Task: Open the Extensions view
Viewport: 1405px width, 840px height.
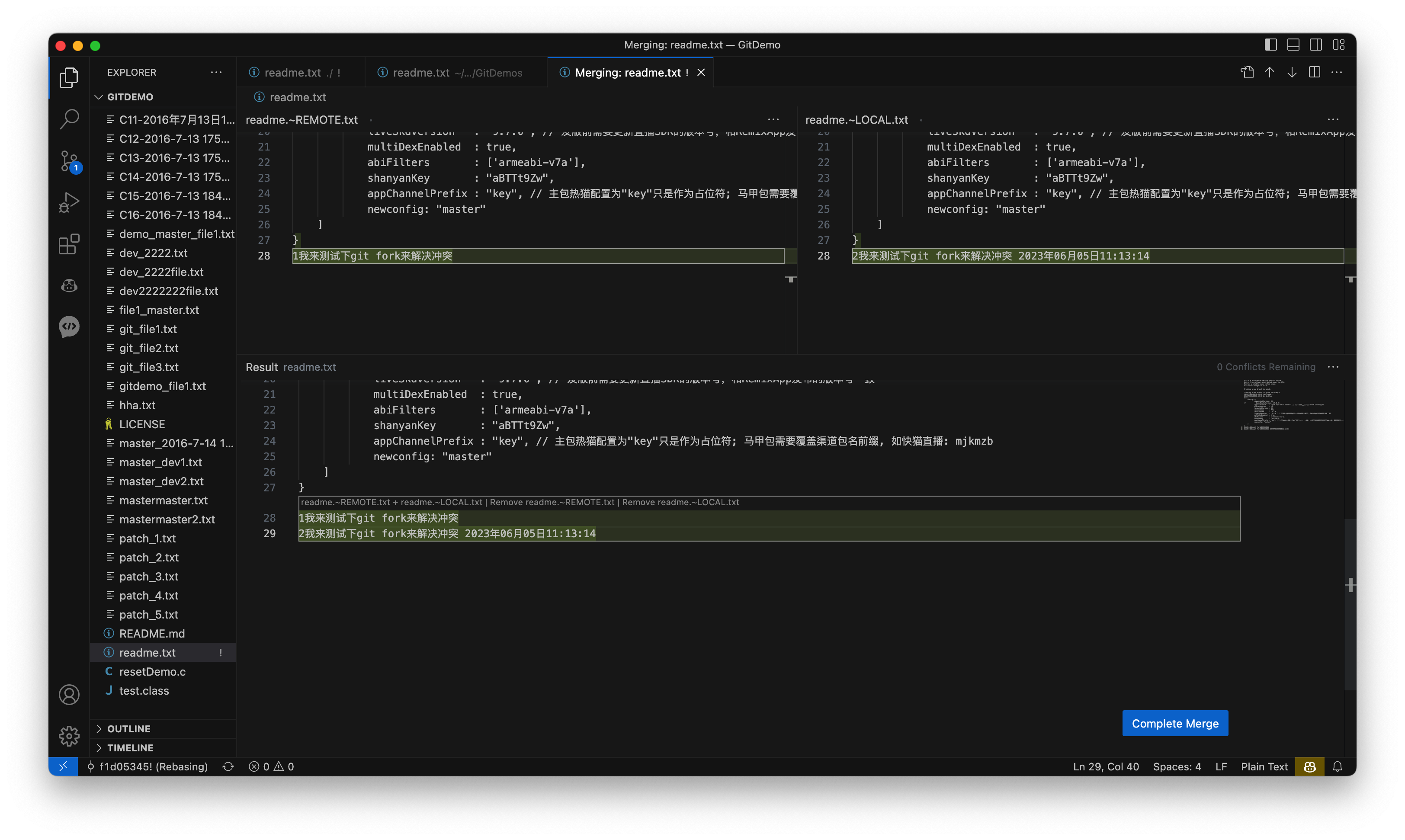Action: click(x=69, y=244)
